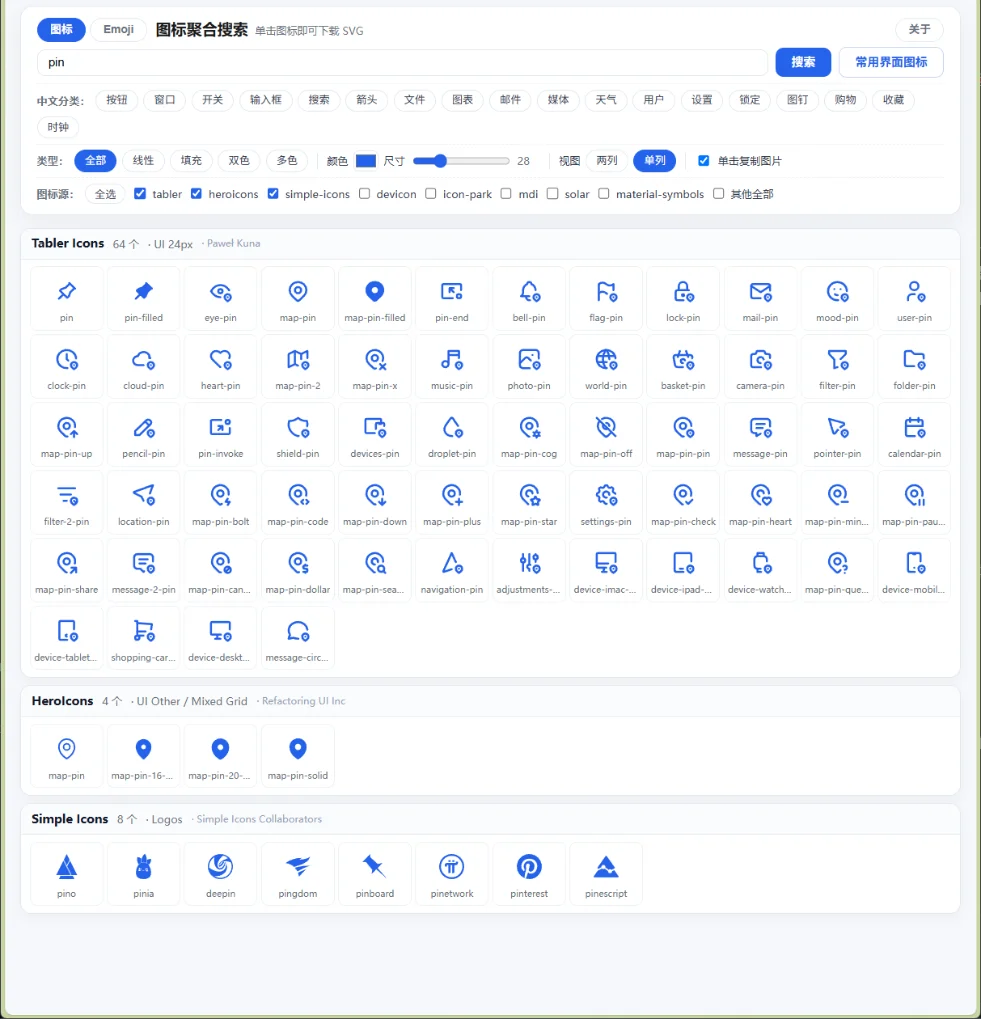Download the pin icon in Tabler Icons
This screenshot has width=981, height=1019.
[x=66, y=298]
